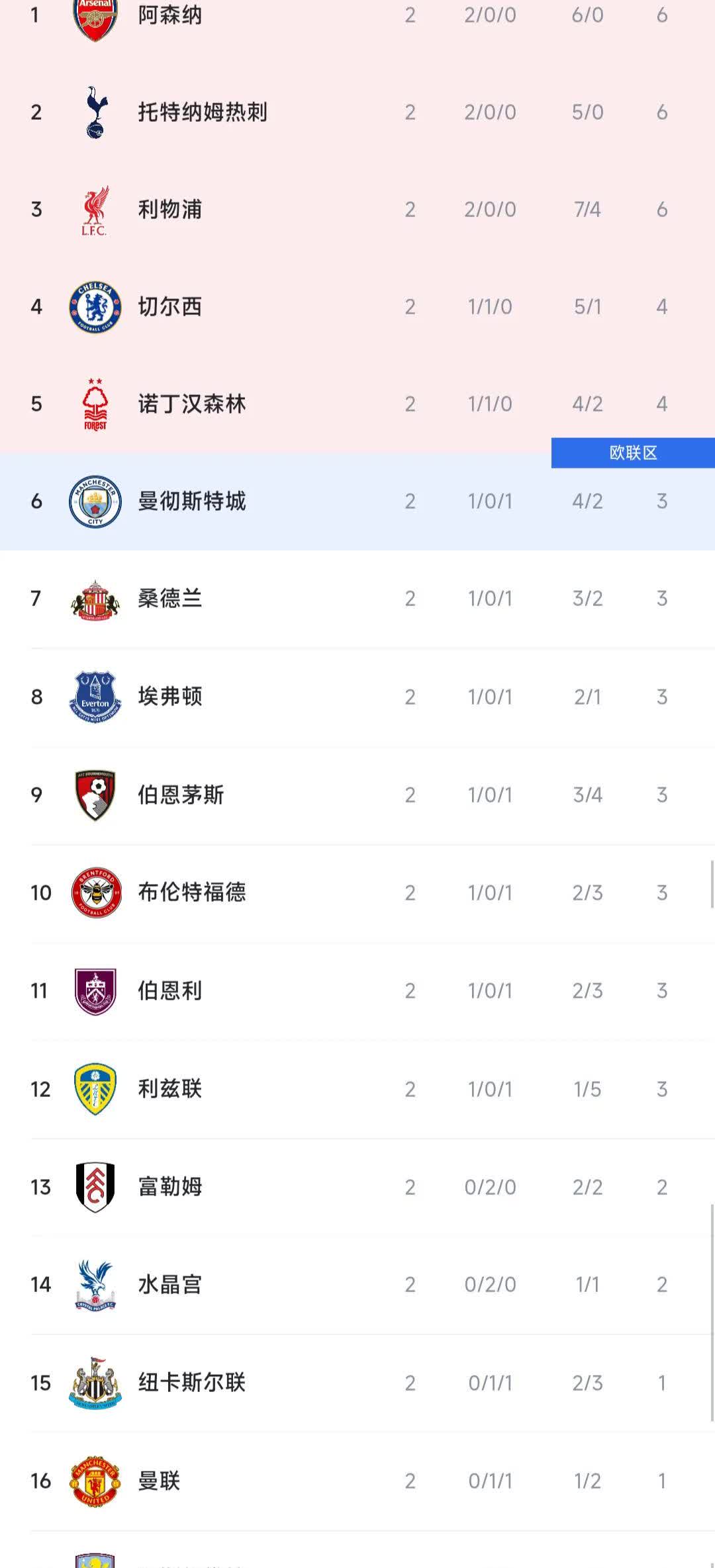Select team name 富勒姆
This screenshot has height=1568, width=715.
tap(169, 1187)
